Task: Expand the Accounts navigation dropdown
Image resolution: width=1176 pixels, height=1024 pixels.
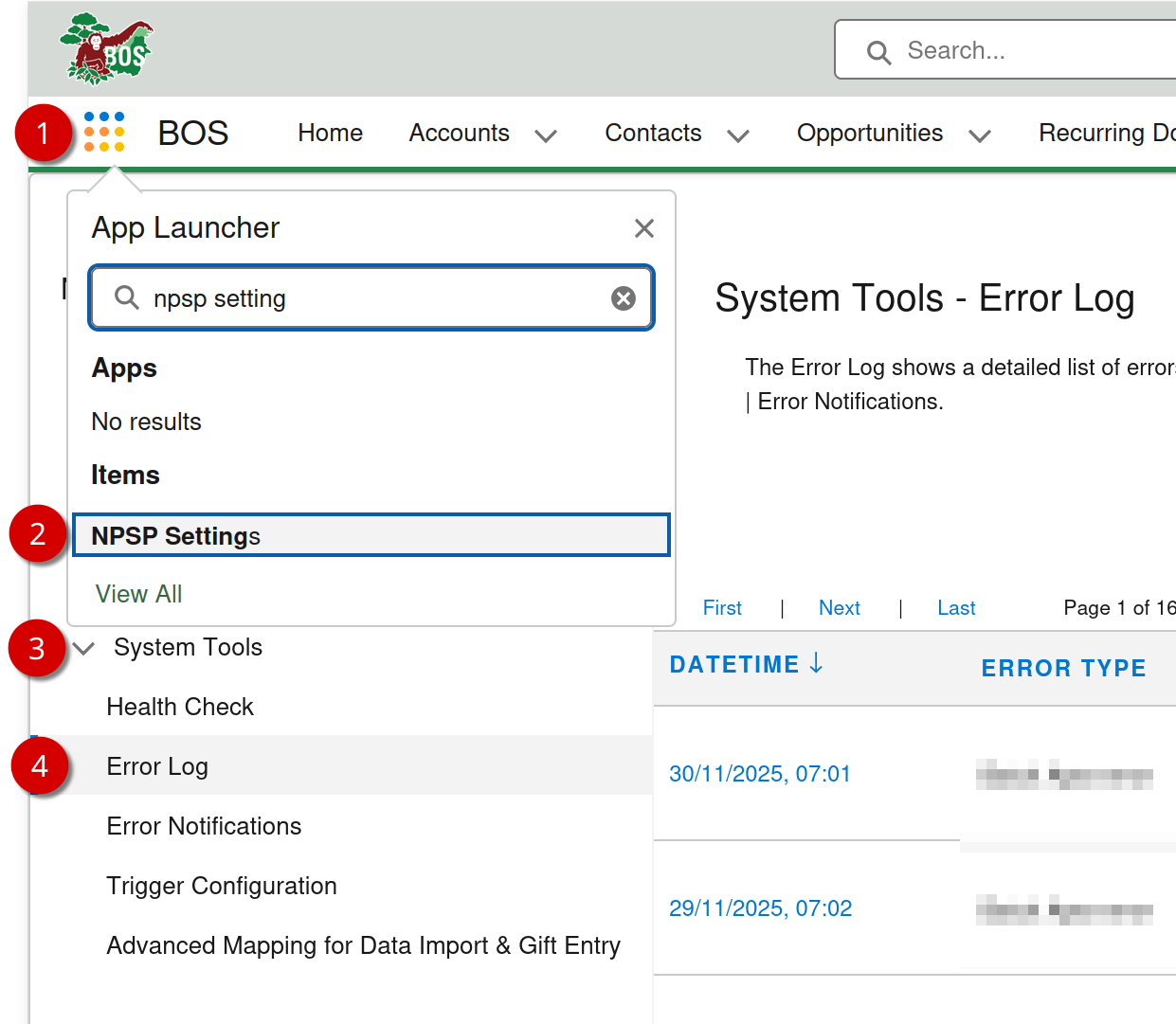Action: click(546, 135)
